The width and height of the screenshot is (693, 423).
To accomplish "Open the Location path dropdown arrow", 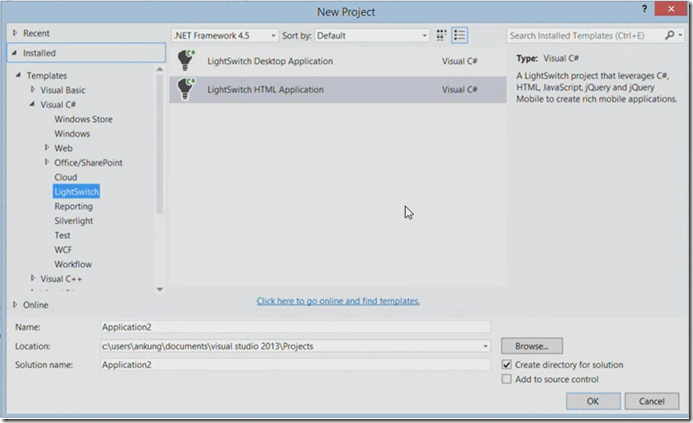I will (485, 346).
